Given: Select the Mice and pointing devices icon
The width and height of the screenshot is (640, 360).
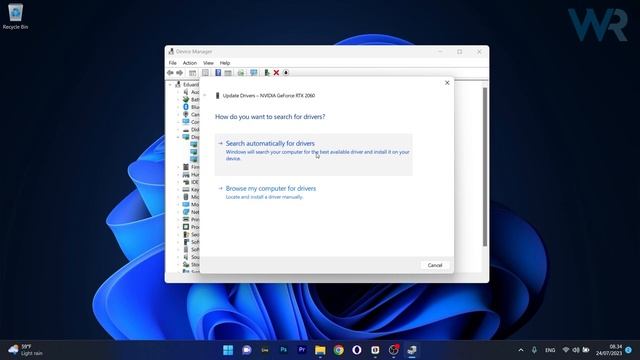Looking at the screenshot, I should pos(186,197).
